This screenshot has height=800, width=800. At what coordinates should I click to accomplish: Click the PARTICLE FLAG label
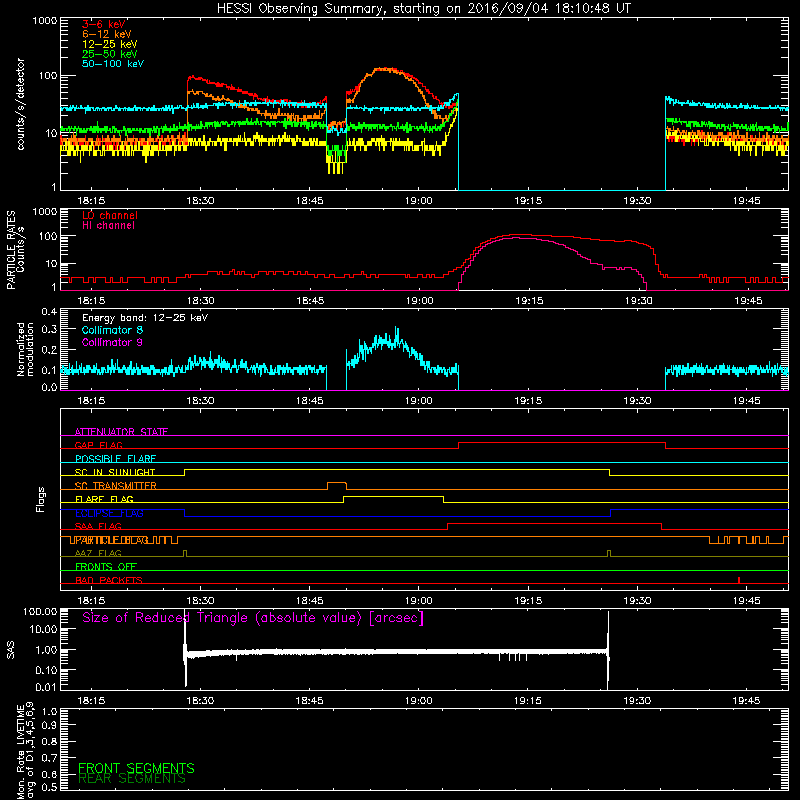coord(111,540)
